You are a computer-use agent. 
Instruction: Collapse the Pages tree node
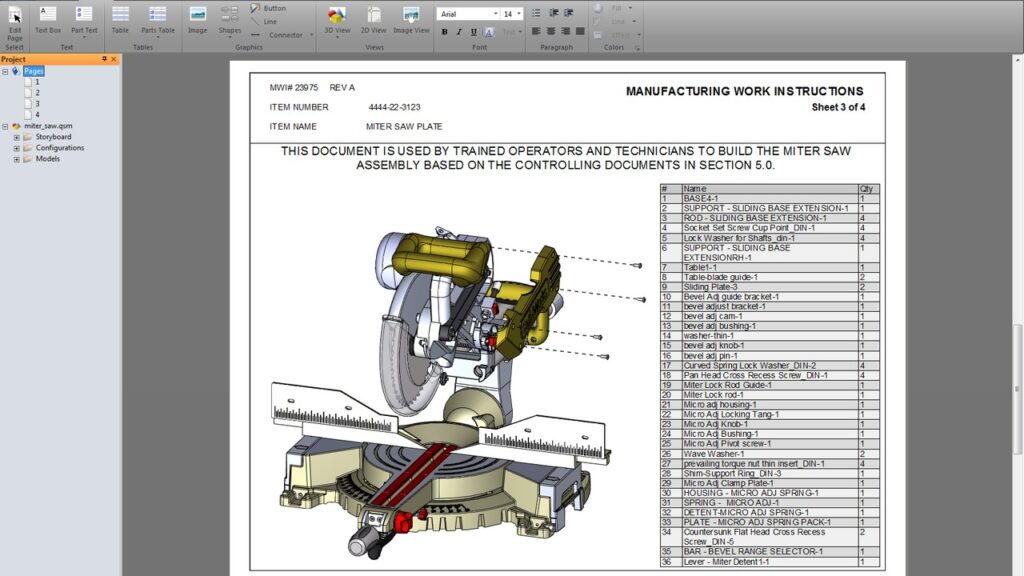[5, 71]
